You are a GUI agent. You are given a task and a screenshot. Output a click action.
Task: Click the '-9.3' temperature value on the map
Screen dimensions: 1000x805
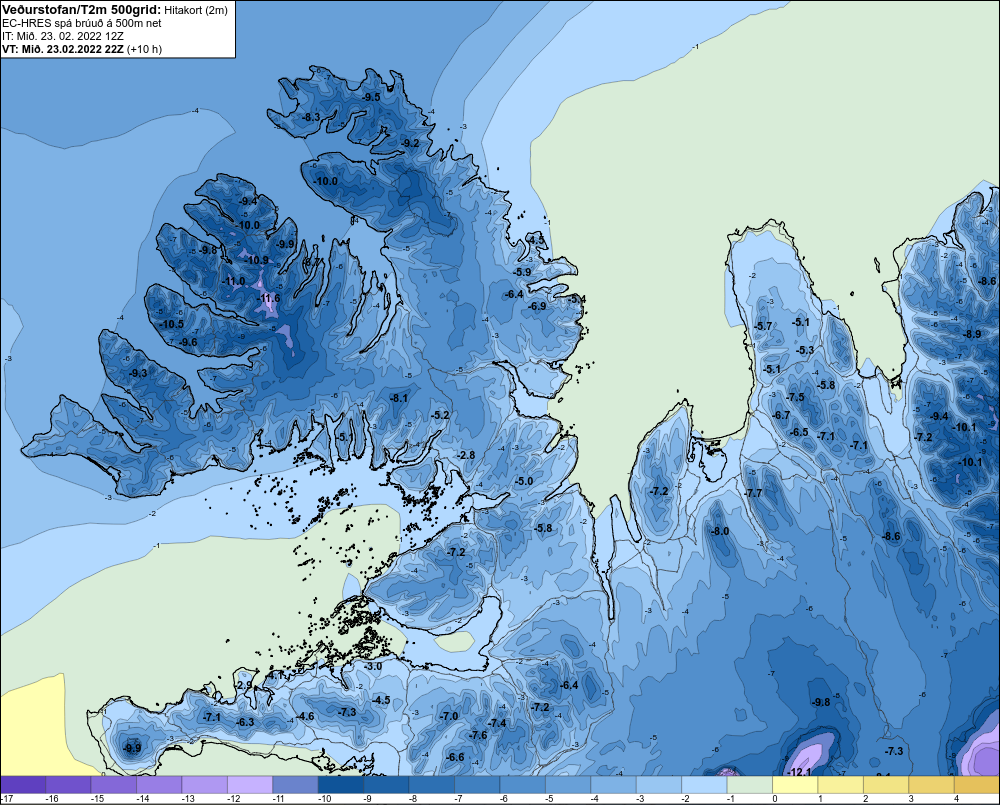click(138, 373)
